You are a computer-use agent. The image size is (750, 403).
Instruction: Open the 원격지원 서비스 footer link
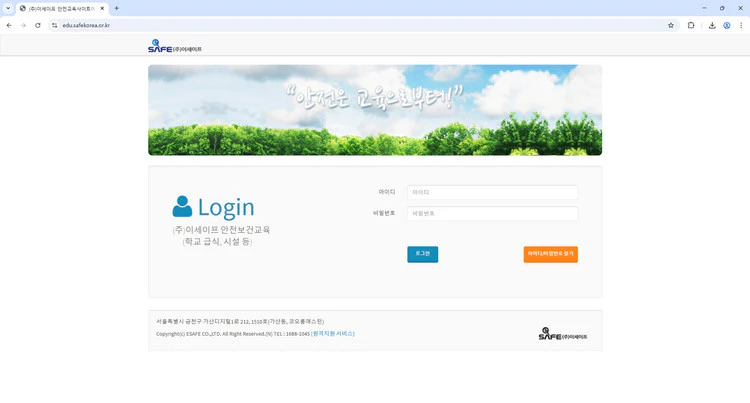(x=333, y=334)
